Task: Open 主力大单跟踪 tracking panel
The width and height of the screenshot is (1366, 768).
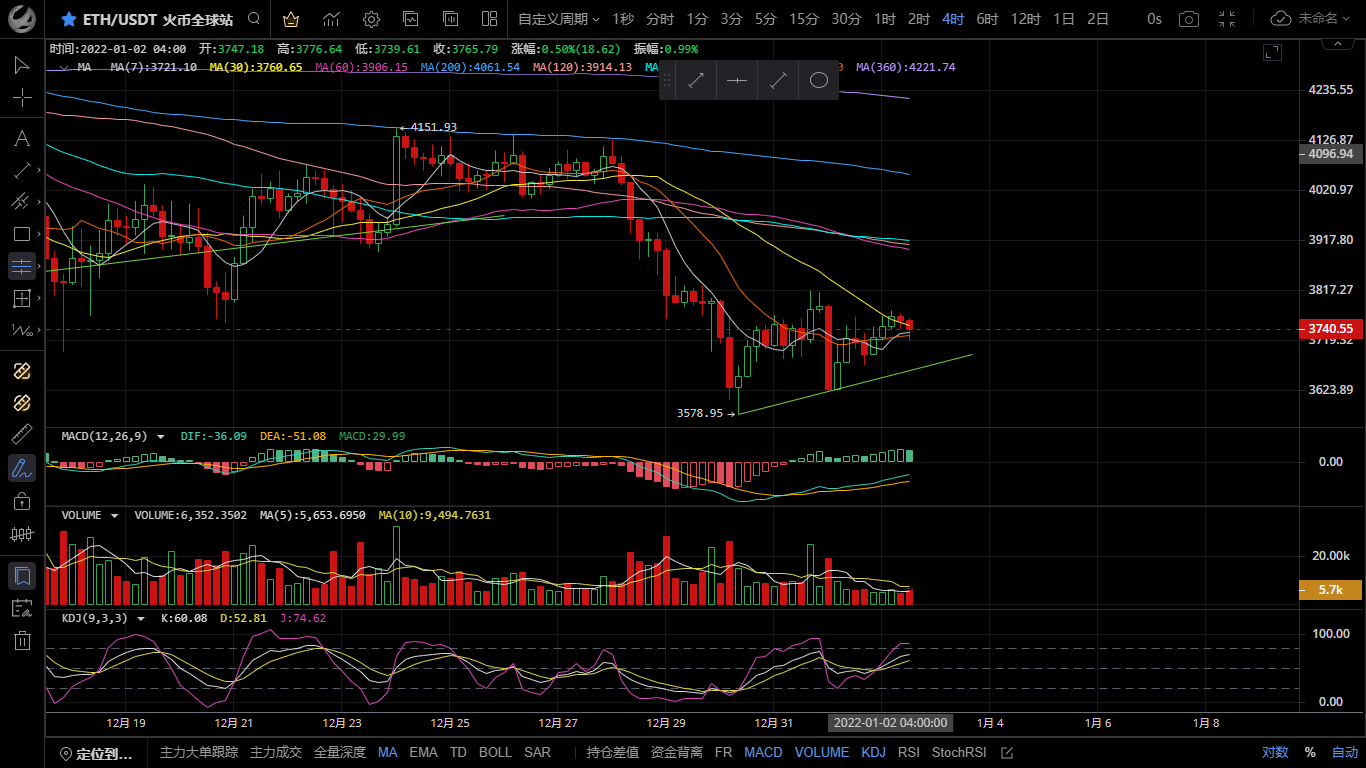Action: point(199,752)
